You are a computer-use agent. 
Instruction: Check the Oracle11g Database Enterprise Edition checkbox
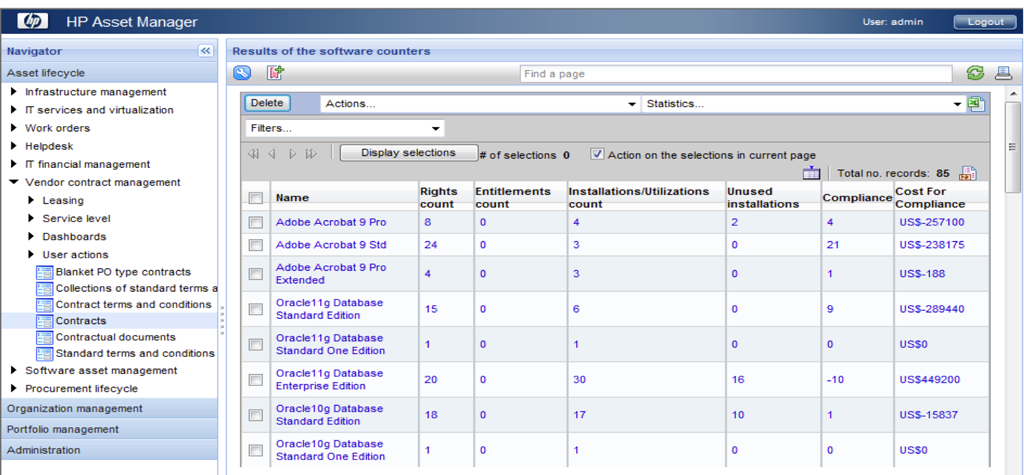point(255,380)
